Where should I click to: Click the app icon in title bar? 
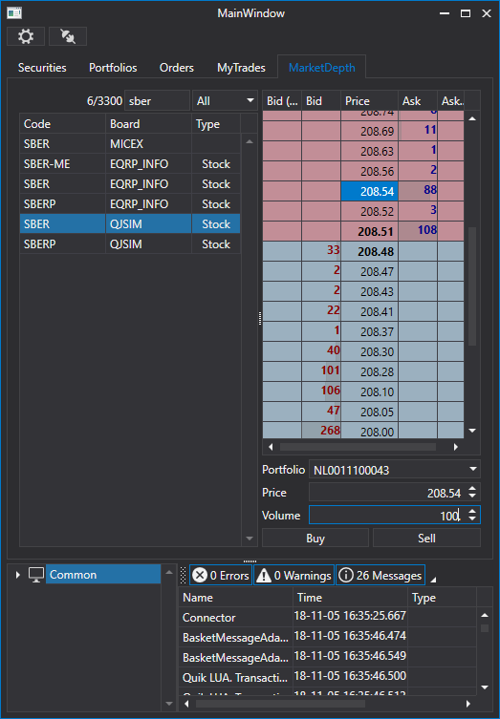point(14,13)
